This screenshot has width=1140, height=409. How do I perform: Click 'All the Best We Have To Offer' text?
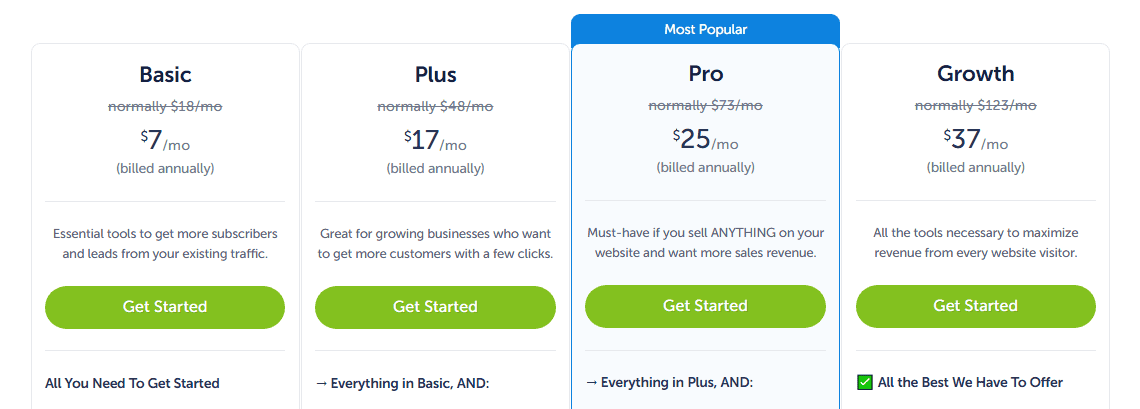(x=970, y=383)
